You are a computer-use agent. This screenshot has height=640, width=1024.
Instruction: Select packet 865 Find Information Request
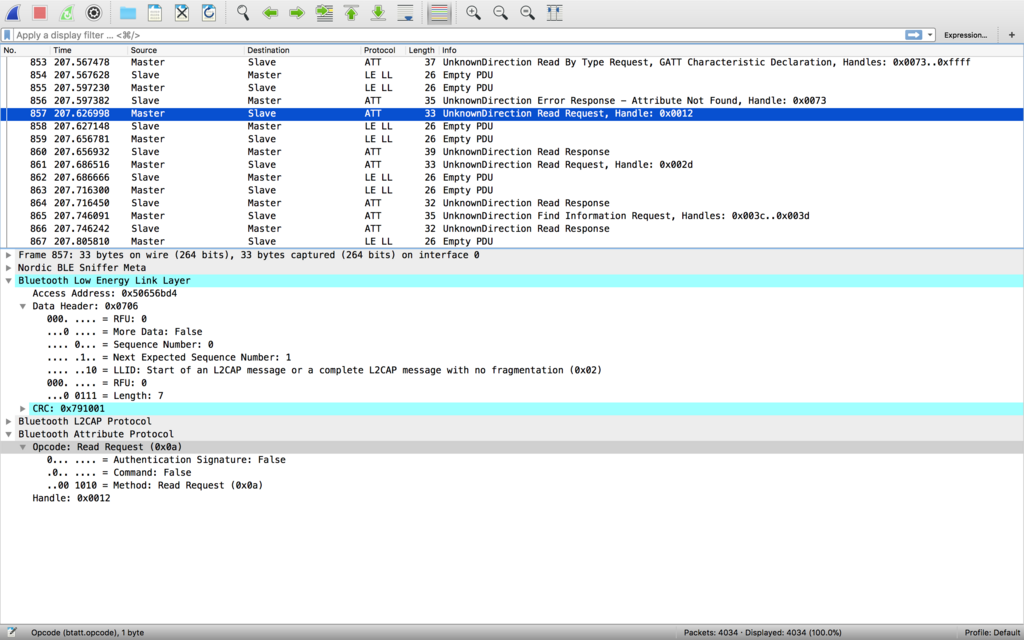coord(512,216)
